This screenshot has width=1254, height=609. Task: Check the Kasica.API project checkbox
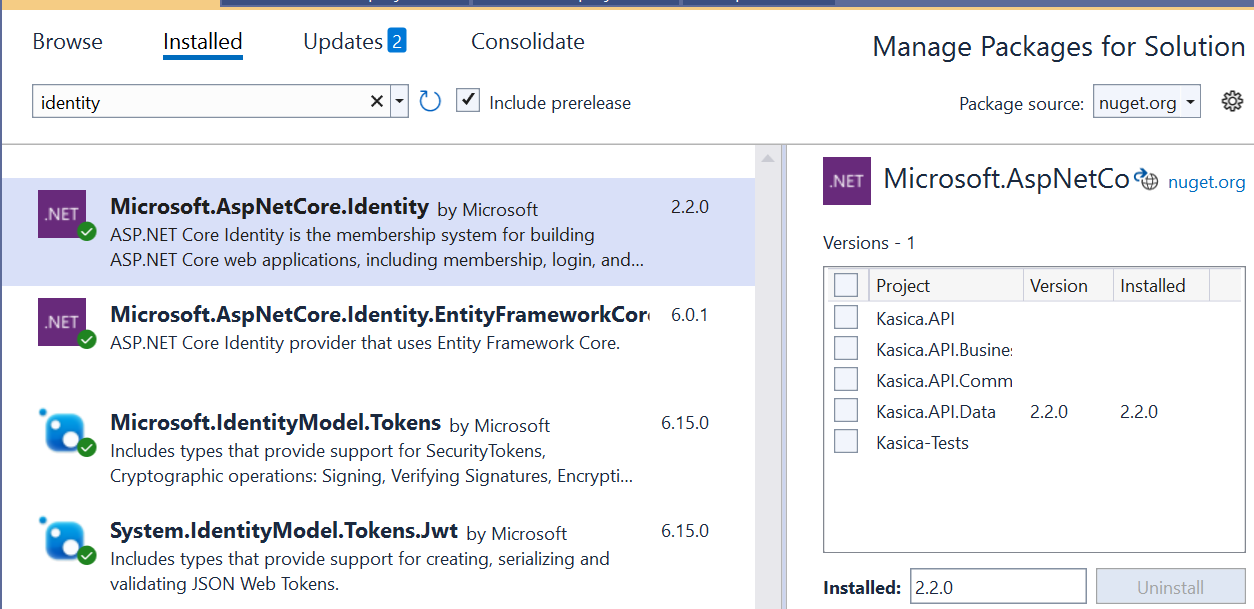pos(846,318)
